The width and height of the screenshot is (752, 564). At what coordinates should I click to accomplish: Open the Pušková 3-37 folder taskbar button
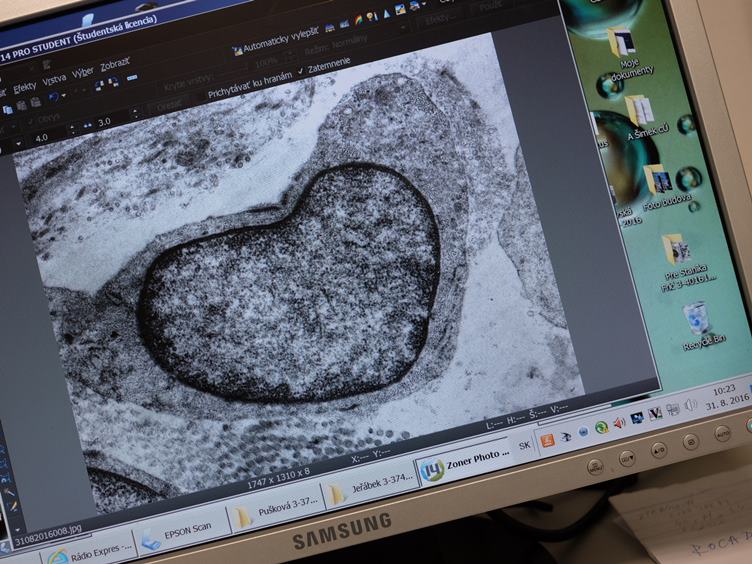[276, 510]
